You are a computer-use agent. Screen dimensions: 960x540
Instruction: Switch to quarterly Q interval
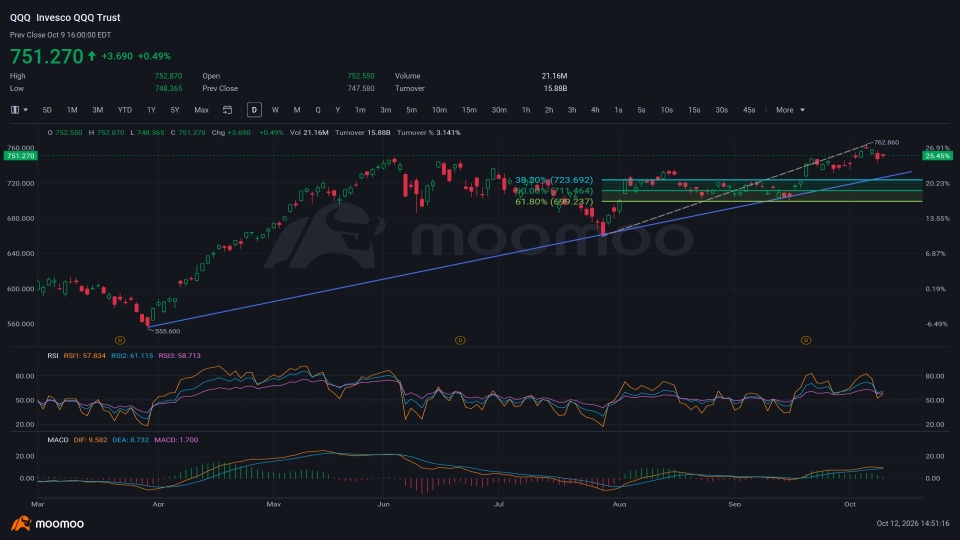(x=318, y=110)
